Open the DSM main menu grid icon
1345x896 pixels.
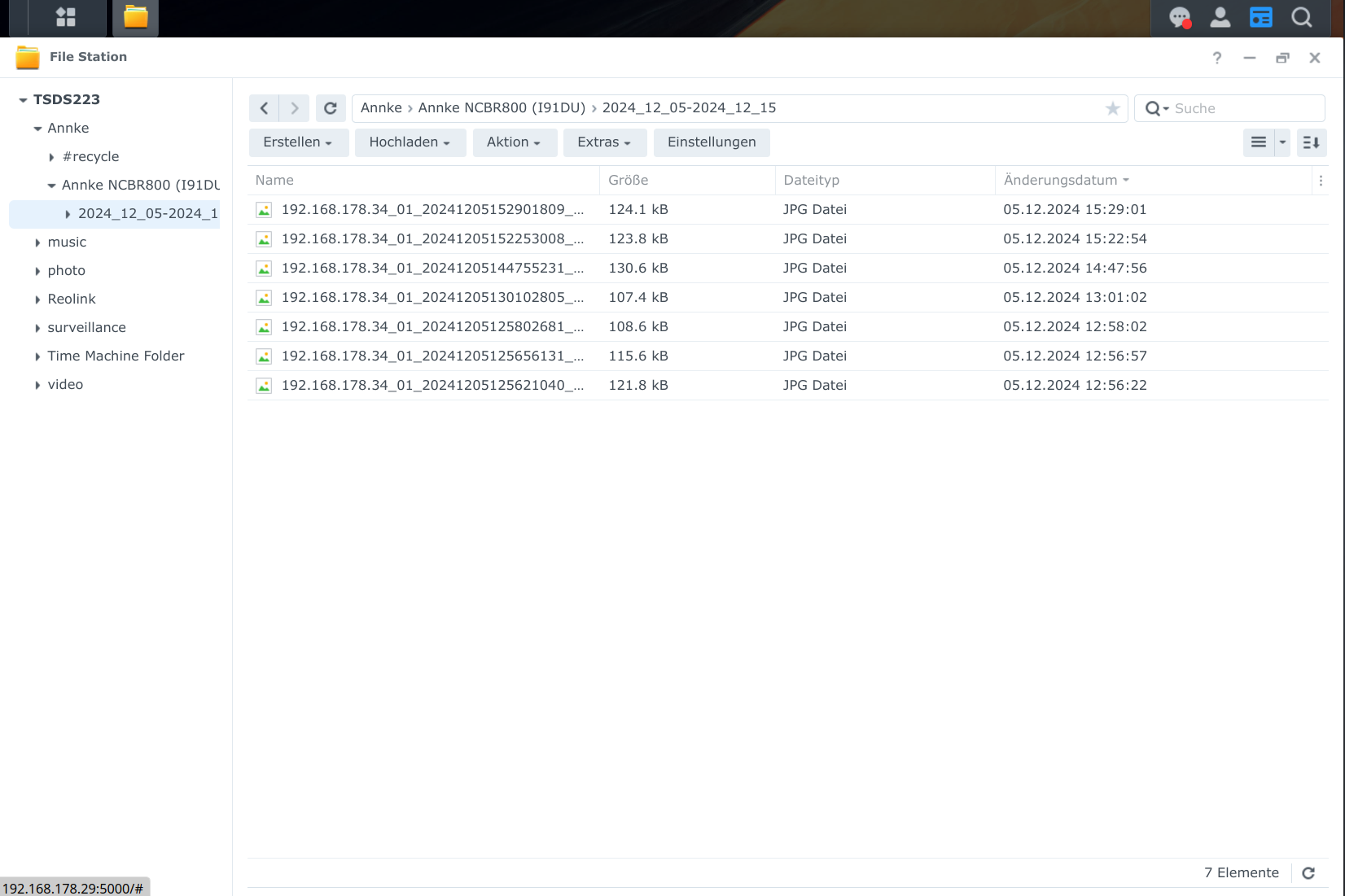coord(66,17)
